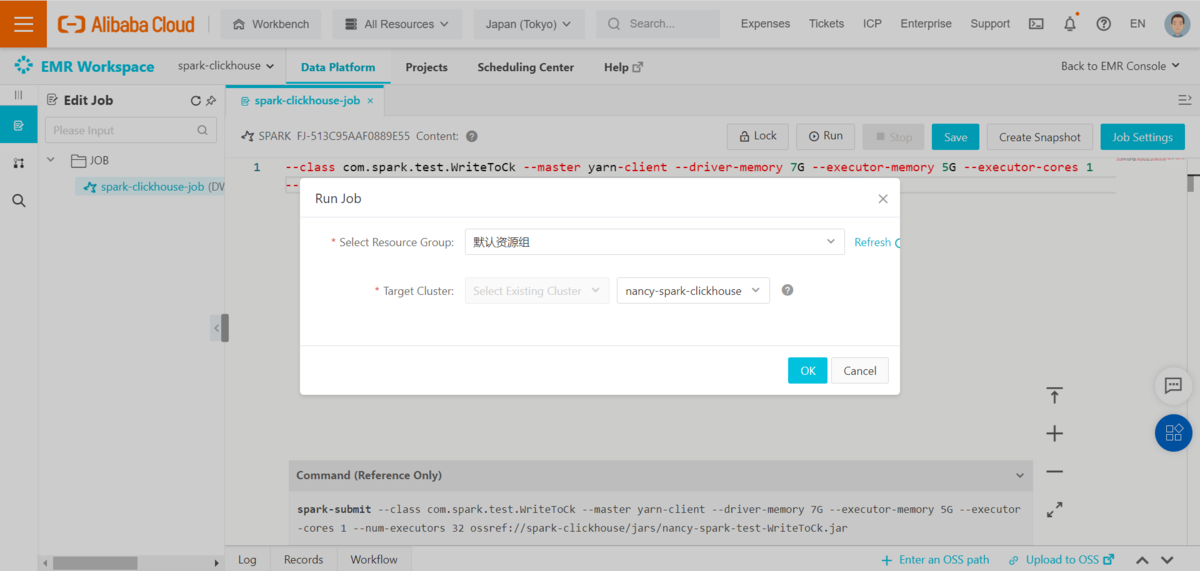
Task: Open the user avatar menu
Action: [x=1177, y=24]
